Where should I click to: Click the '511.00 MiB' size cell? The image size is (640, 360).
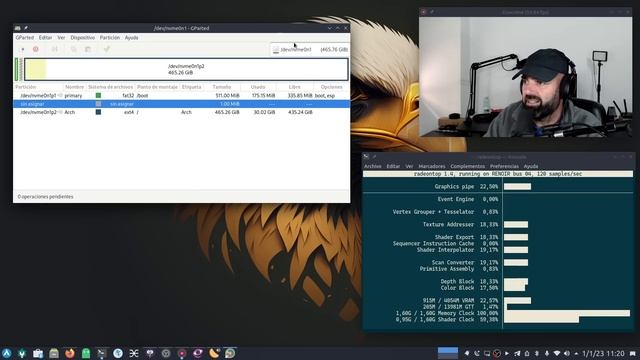pos(227,96)
